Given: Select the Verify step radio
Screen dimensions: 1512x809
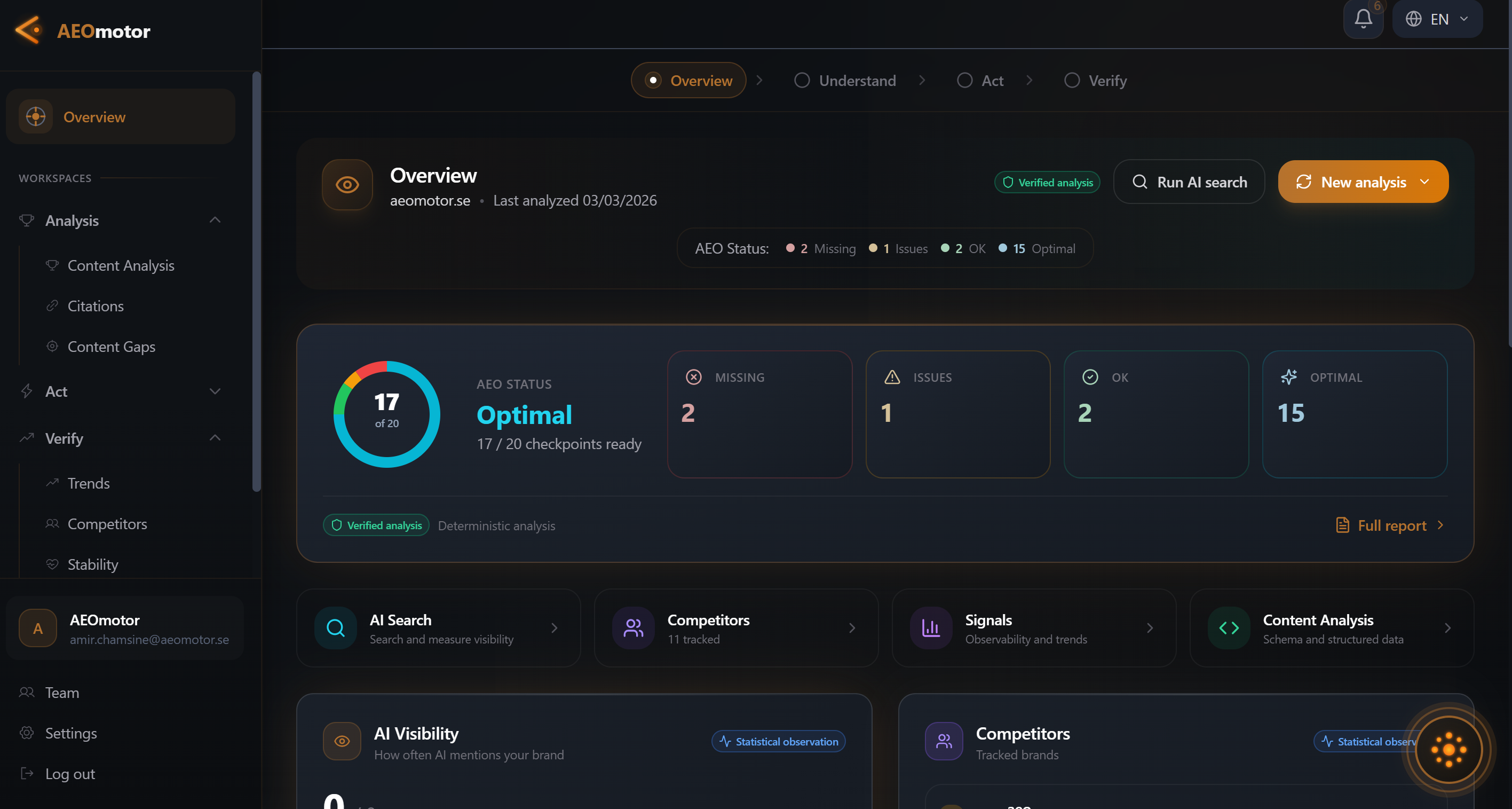Looking at the screenshot, I should click(x=1071, y=81).
